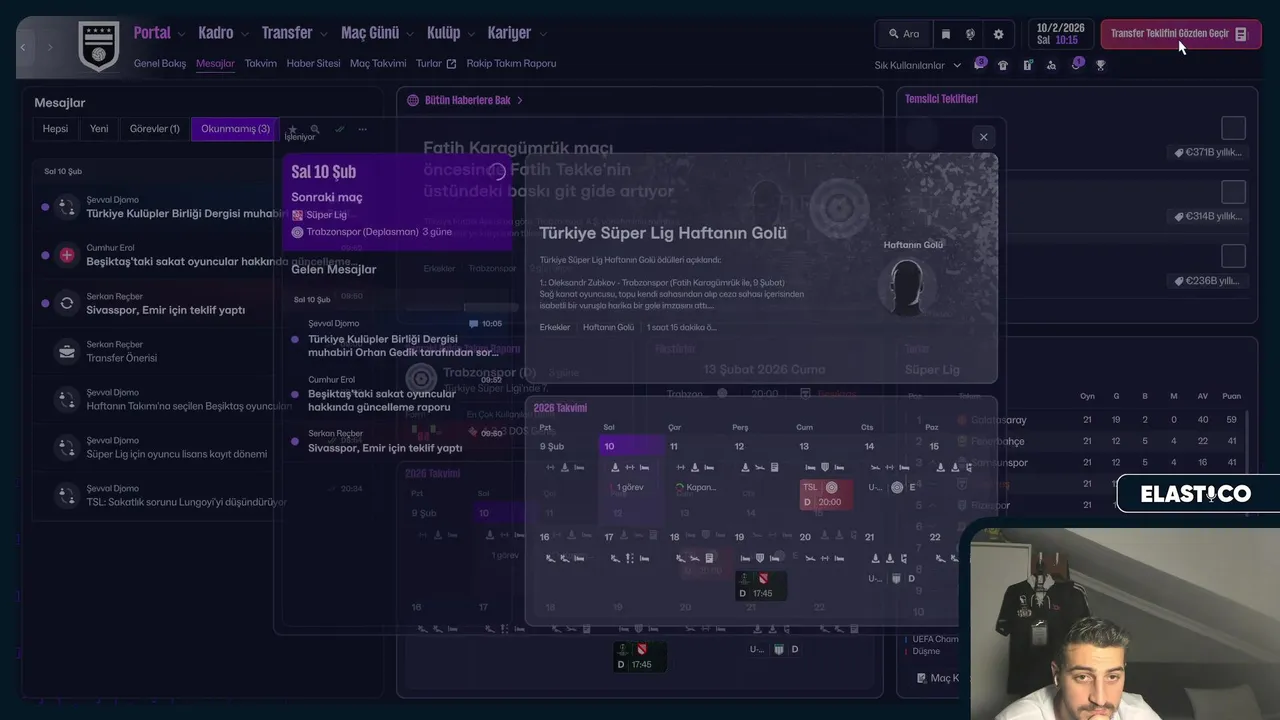
Task: Click globe icon beside Bütün Haberlere Bak
Action: [x=413, y=100]
